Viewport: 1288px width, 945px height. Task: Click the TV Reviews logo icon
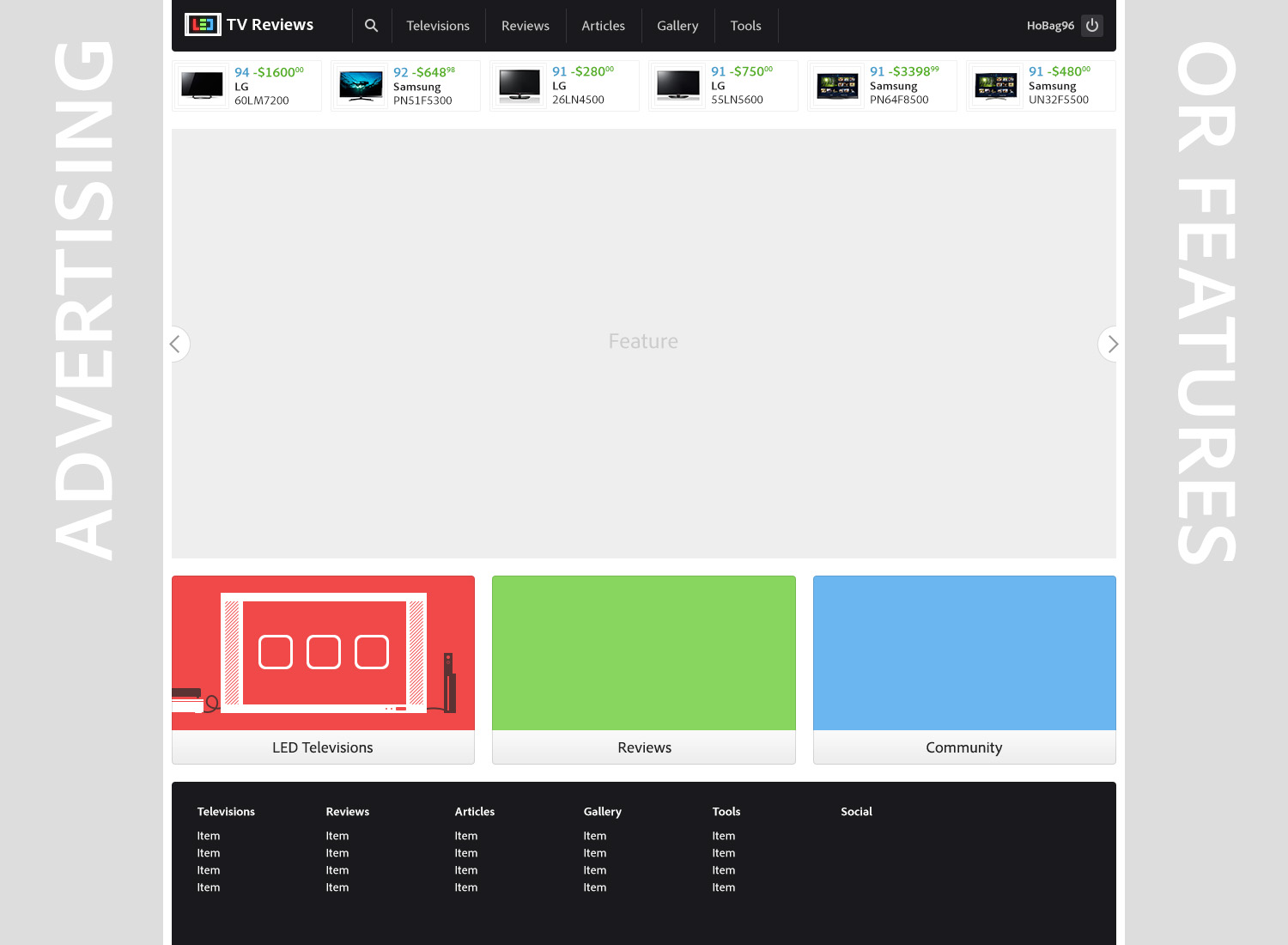coord(203,25)
